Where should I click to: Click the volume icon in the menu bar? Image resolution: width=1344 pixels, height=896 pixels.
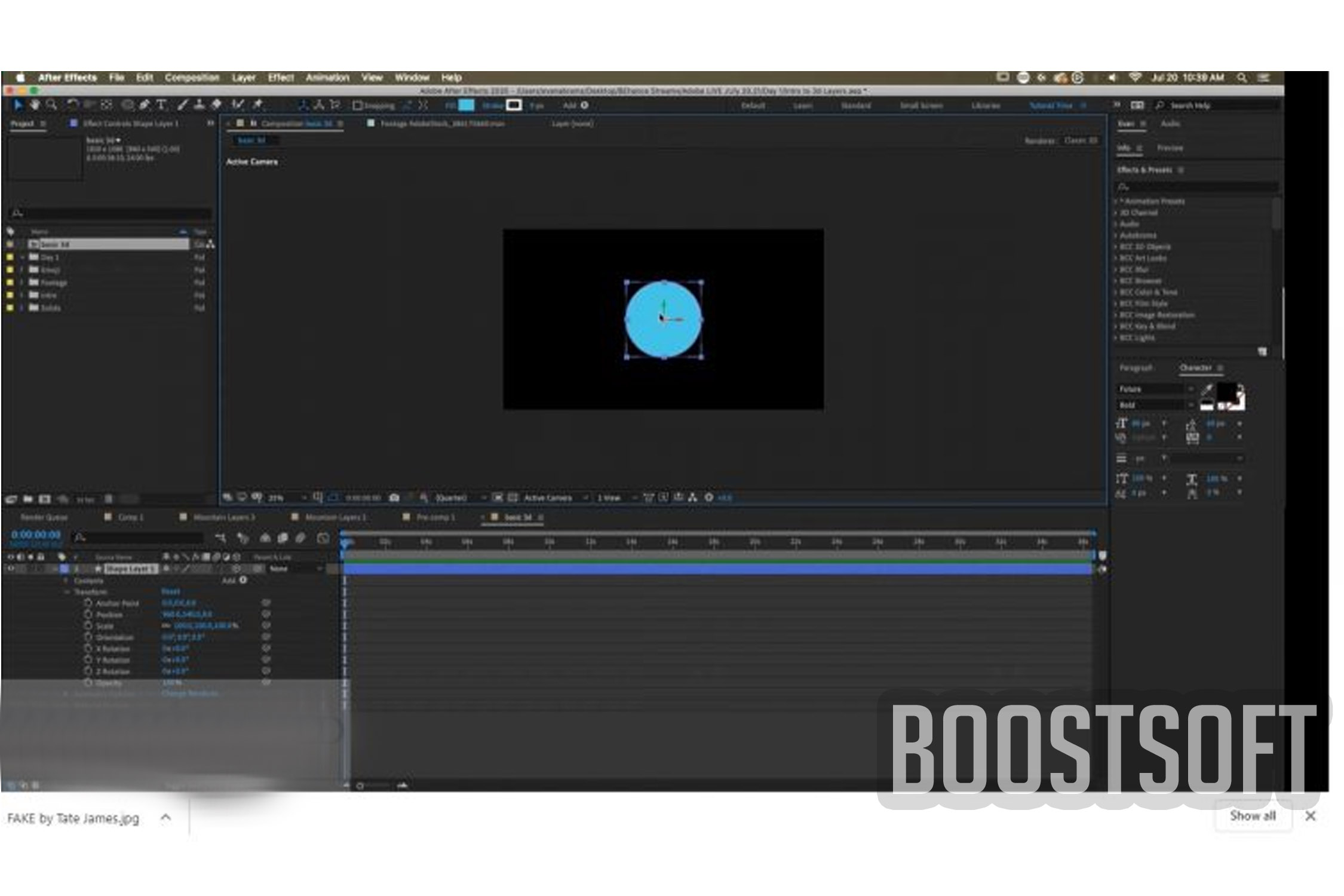pyautogui.click(x=1112, y=78)
